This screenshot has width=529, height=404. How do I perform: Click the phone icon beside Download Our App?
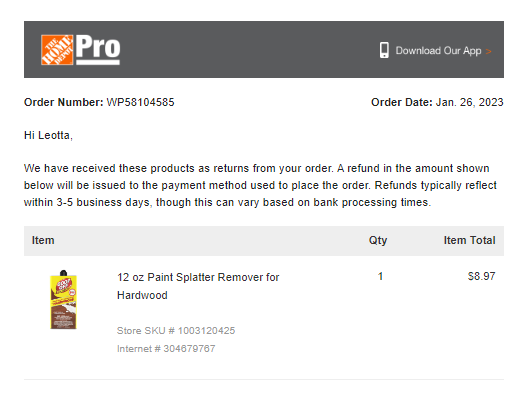pyautogui.click(x=384, y=50)
